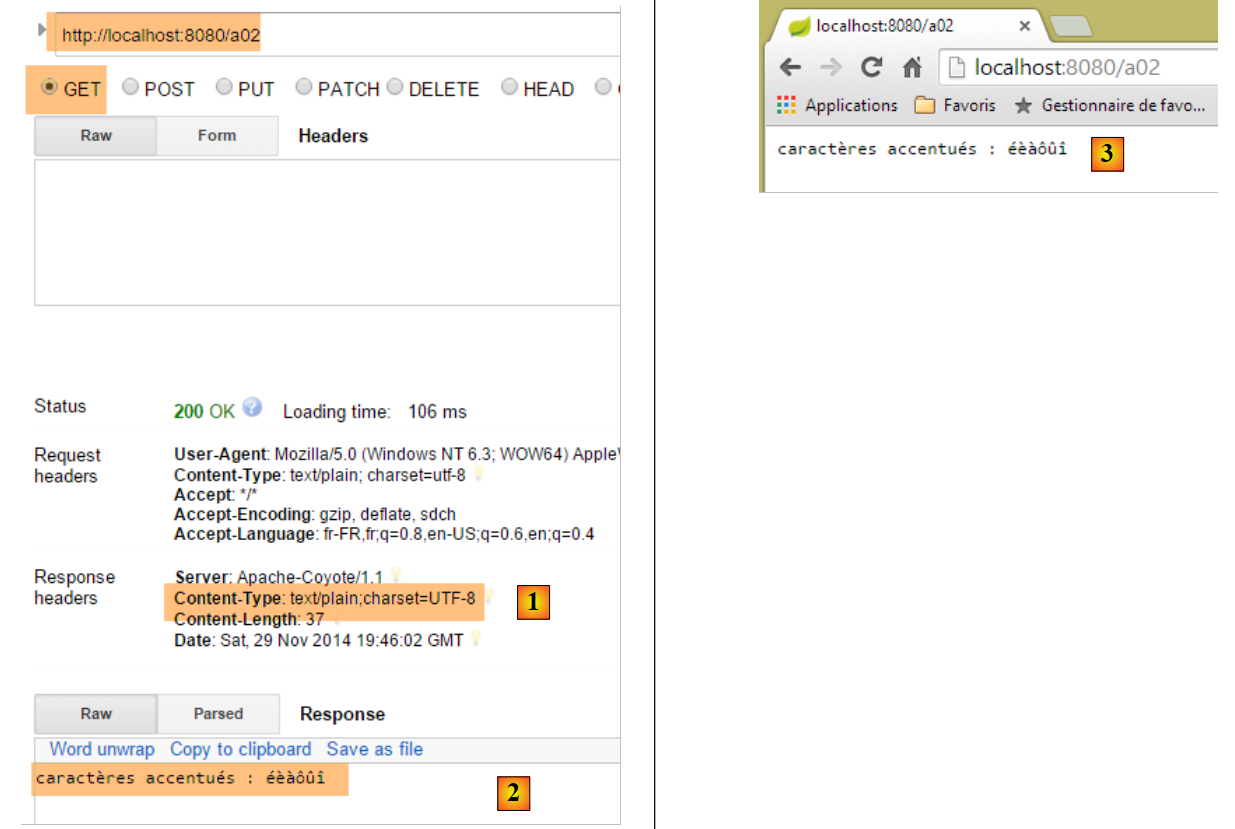Expand the URL details triangle
This screenshot has width=1235, height=829.
pyautogui.click(x=42, y=30)
